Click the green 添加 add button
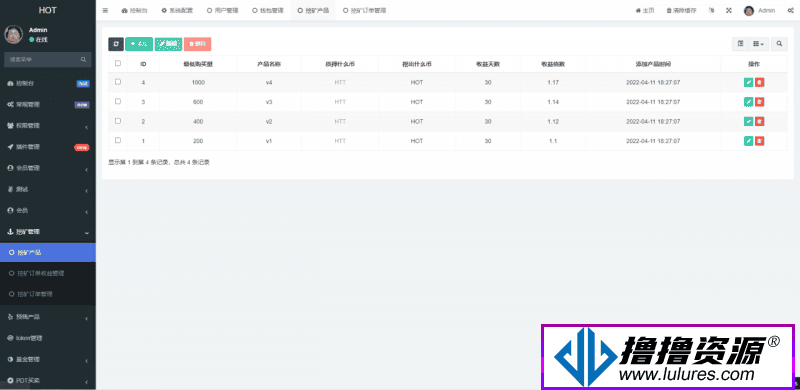 point(139,44)
